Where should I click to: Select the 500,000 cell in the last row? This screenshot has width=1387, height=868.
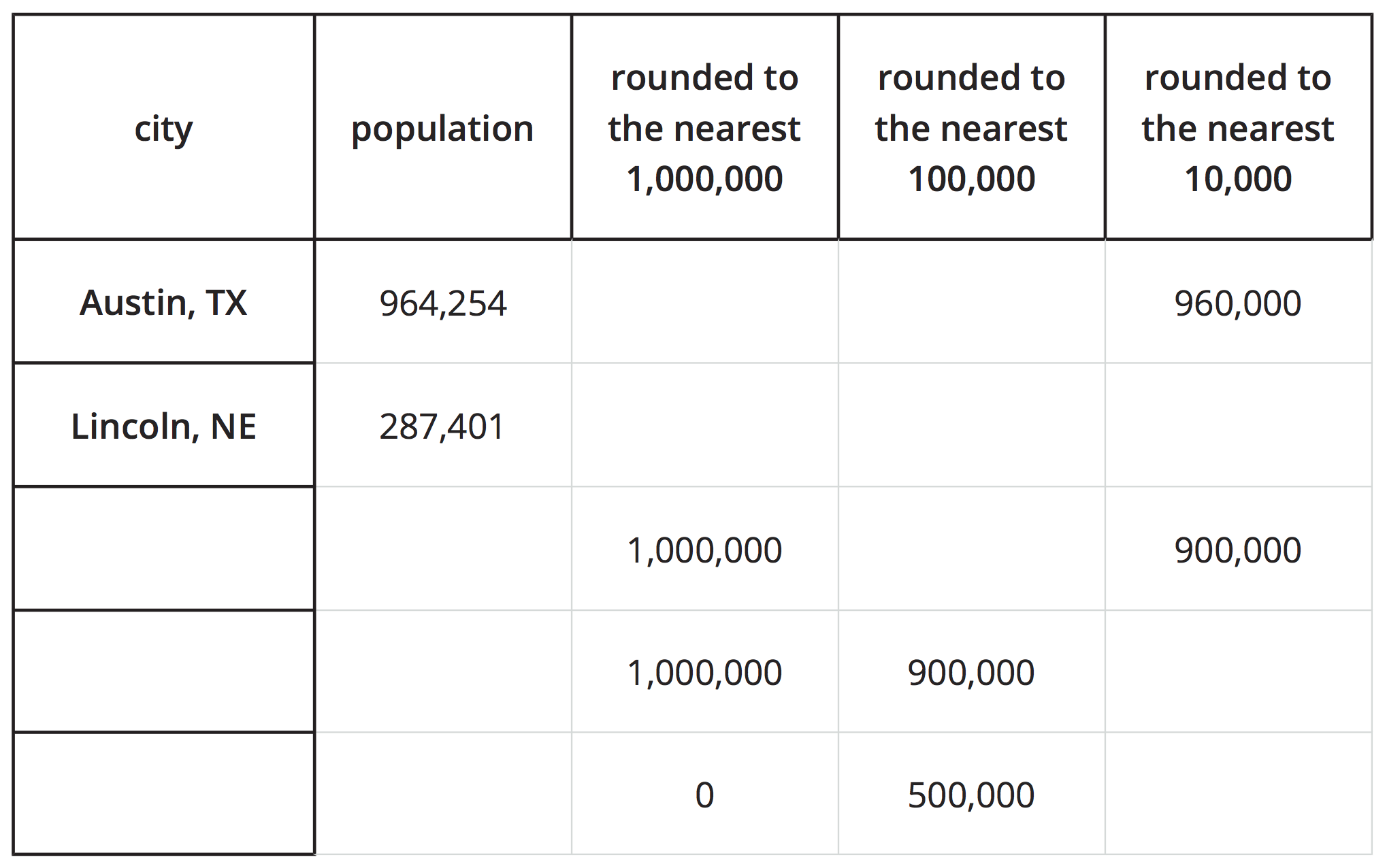pyautogui.click(x=971, y=795)
